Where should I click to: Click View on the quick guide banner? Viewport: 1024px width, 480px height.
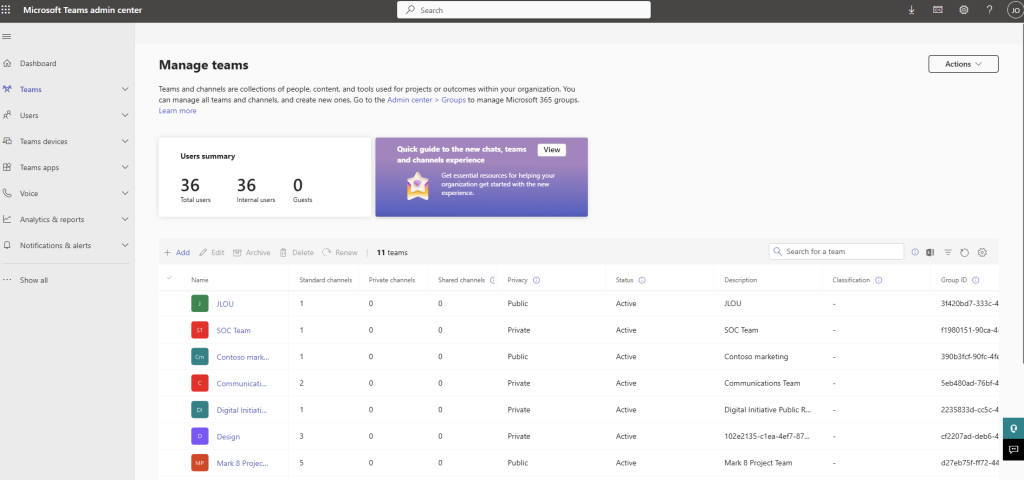(552, 150)
